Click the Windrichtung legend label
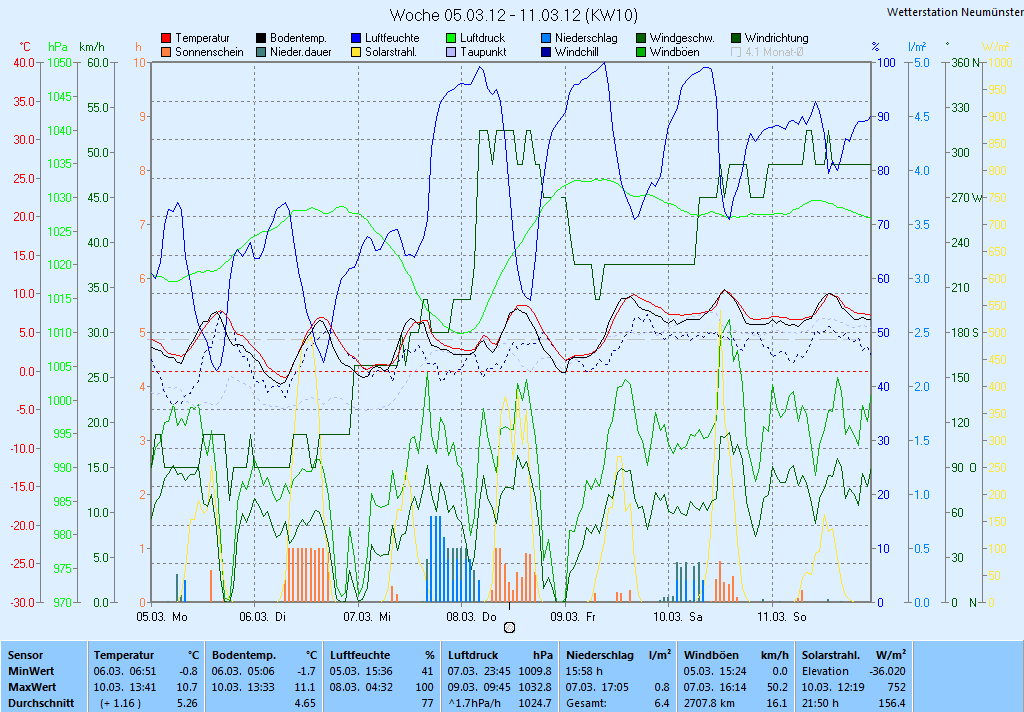This screenshot has height=712, width=1024. (x=776, y=38)
